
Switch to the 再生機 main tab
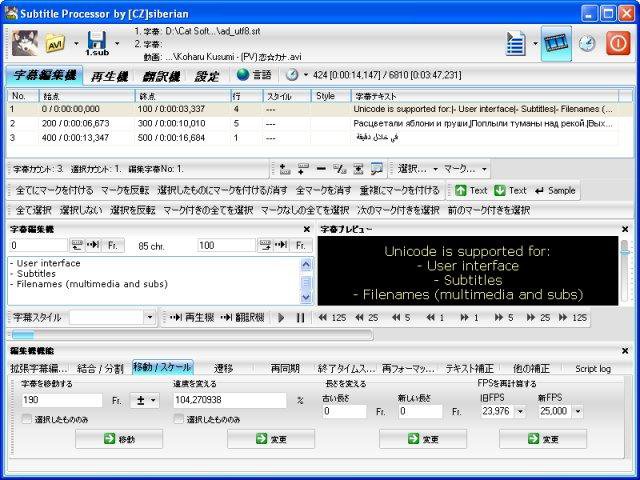[x=109, y=76]
